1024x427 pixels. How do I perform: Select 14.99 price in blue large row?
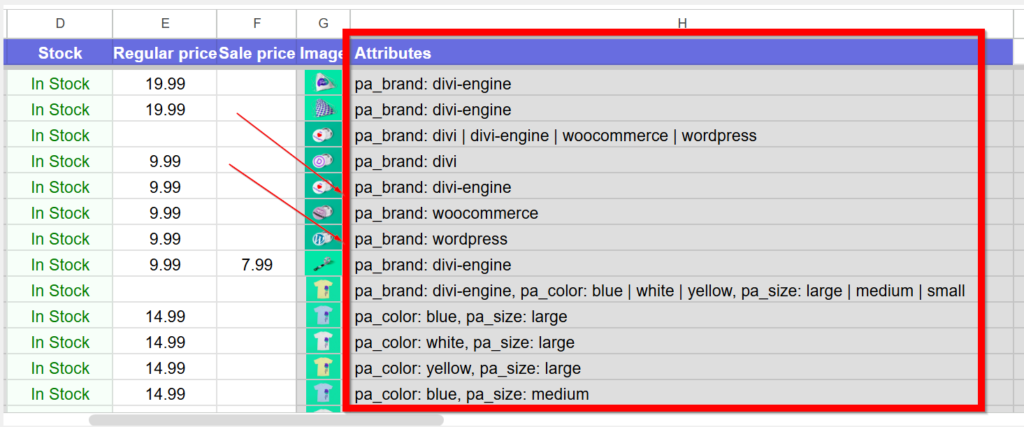click(x=165, y=317)
